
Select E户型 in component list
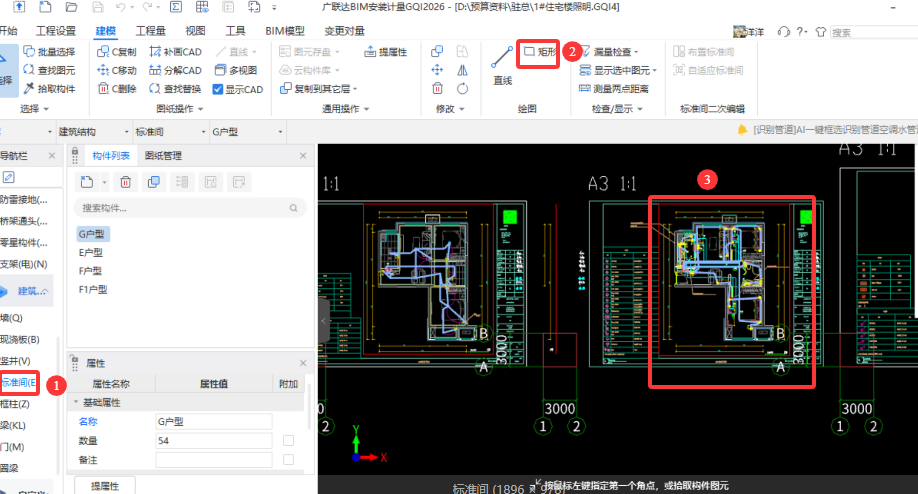coord(91,252)
